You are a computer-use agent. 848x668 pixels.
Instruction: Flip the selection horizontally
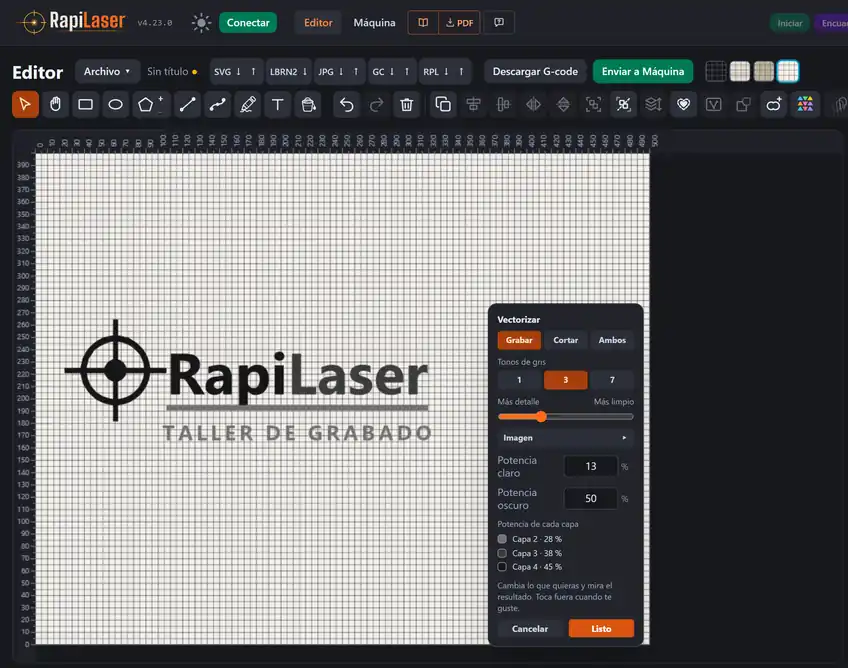[x=533, y=104]
